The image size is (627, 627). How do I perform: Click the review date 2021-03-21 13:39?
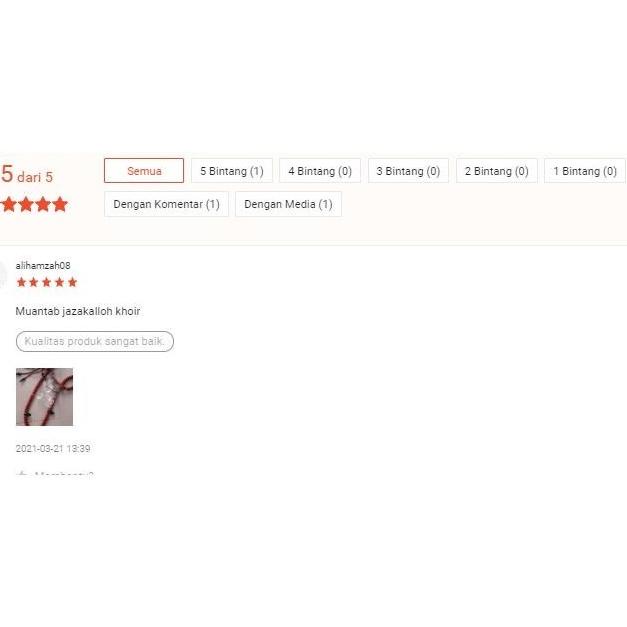tap(53, 448)
